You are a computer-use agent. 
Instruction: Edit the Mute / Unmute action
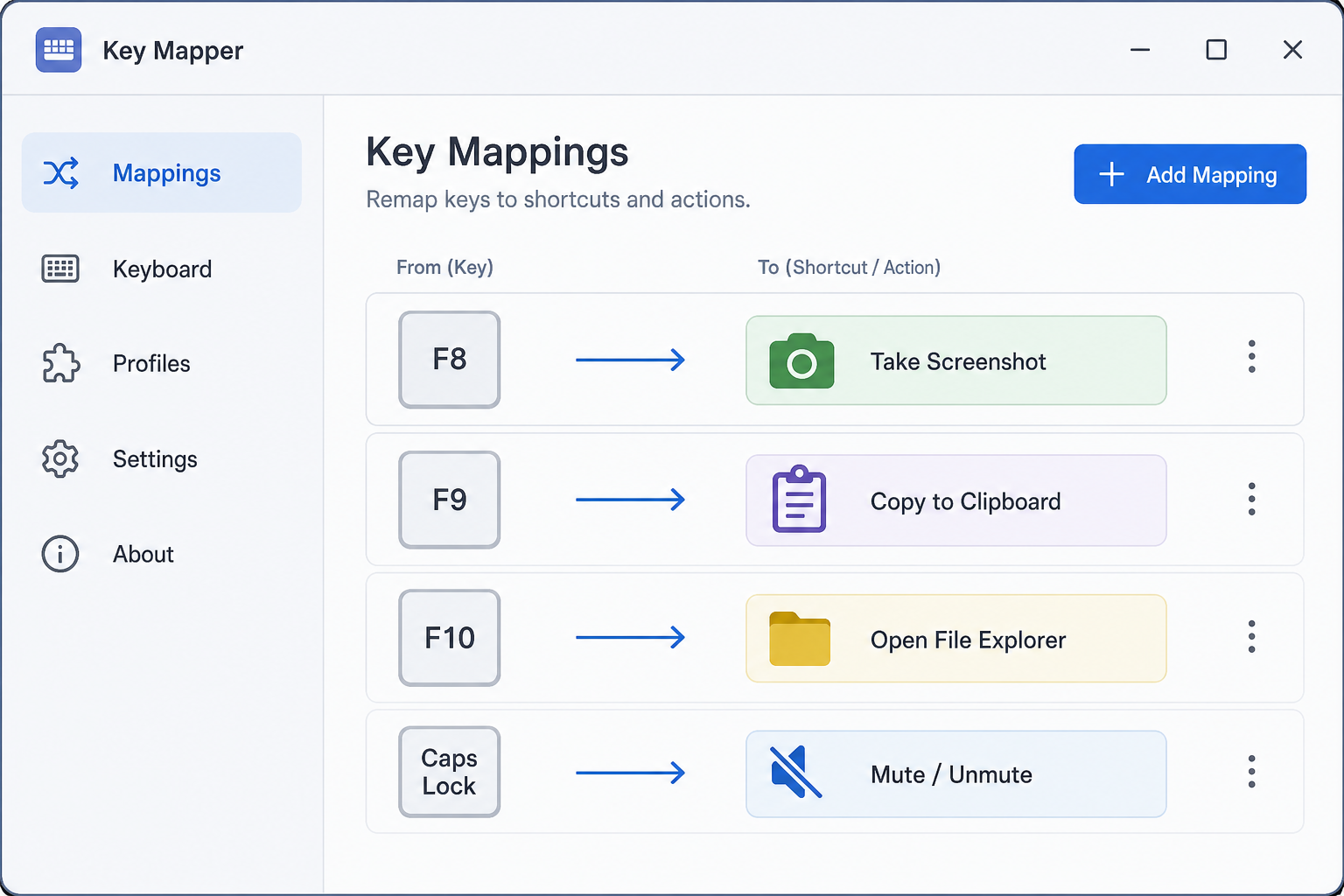point(956,774)
